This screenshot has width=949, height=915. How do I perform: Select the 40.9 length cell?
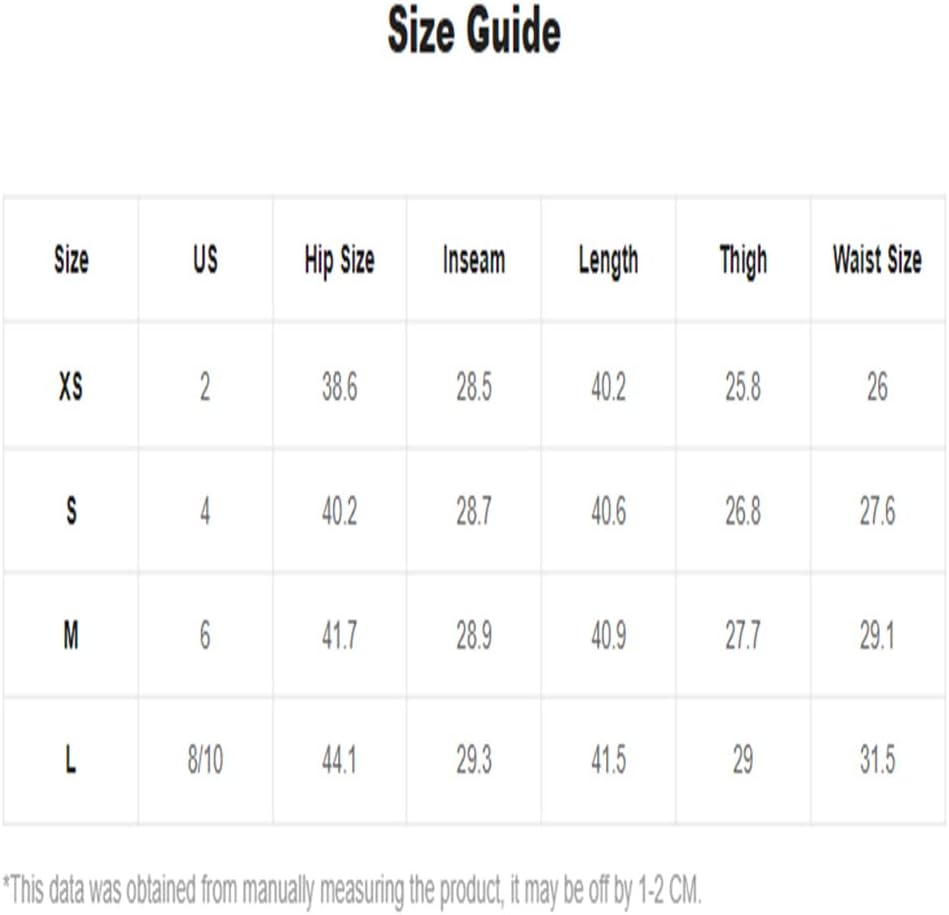click(x=608, y=635)
